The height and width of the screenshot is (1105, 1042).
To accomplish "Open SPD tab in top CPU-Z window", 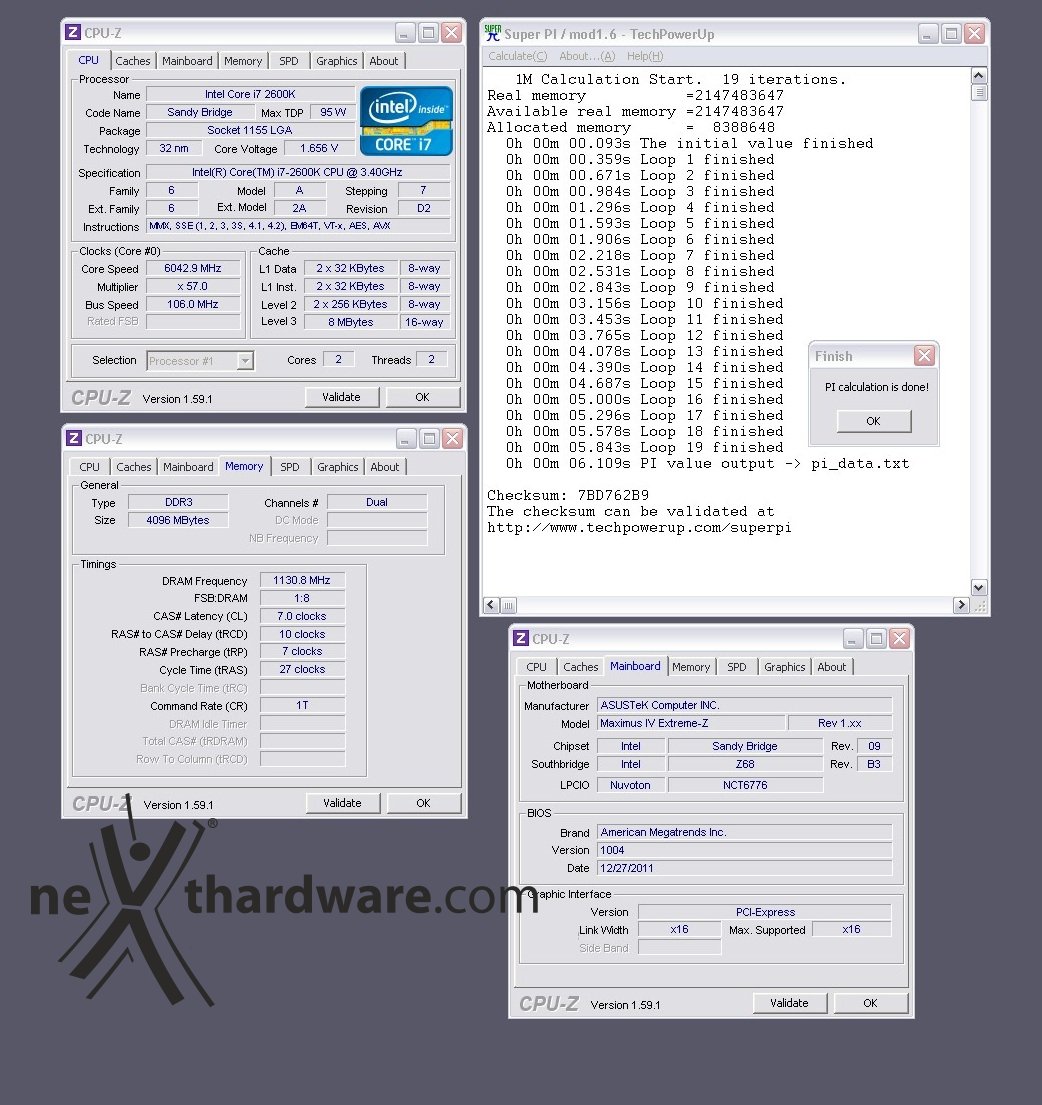I will pyautogui.click(x=289, y=61).
